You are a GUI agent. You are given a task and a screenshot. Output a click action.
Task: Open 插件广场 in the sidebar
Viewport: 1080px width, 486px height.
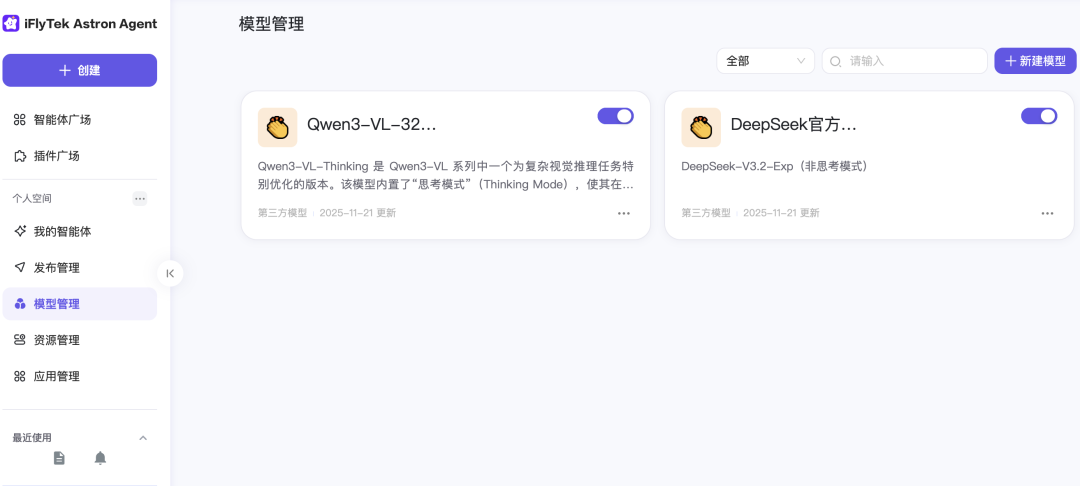pyautogui.click(x=80, y=156)
